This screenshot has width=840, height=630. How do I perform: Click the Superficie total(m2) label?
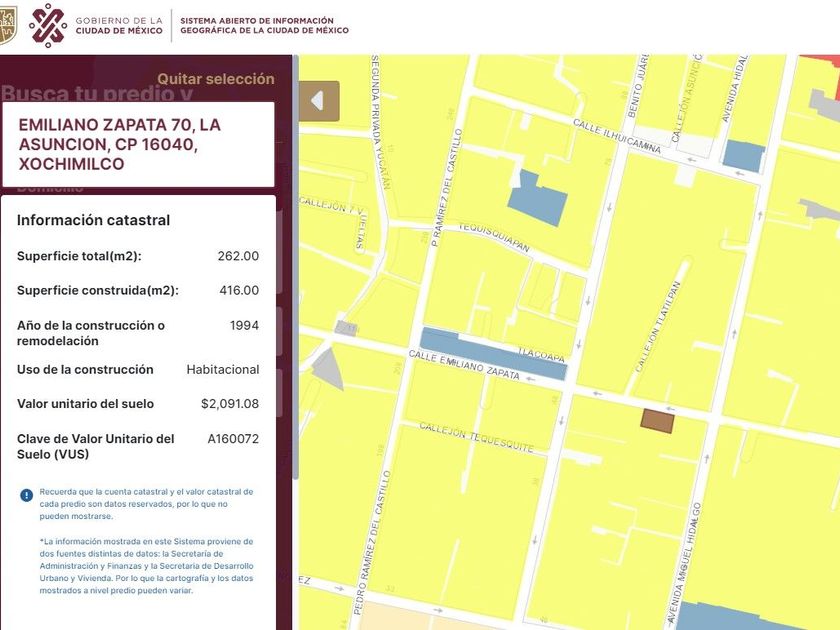pyautogui.click(x=79, y=256)
